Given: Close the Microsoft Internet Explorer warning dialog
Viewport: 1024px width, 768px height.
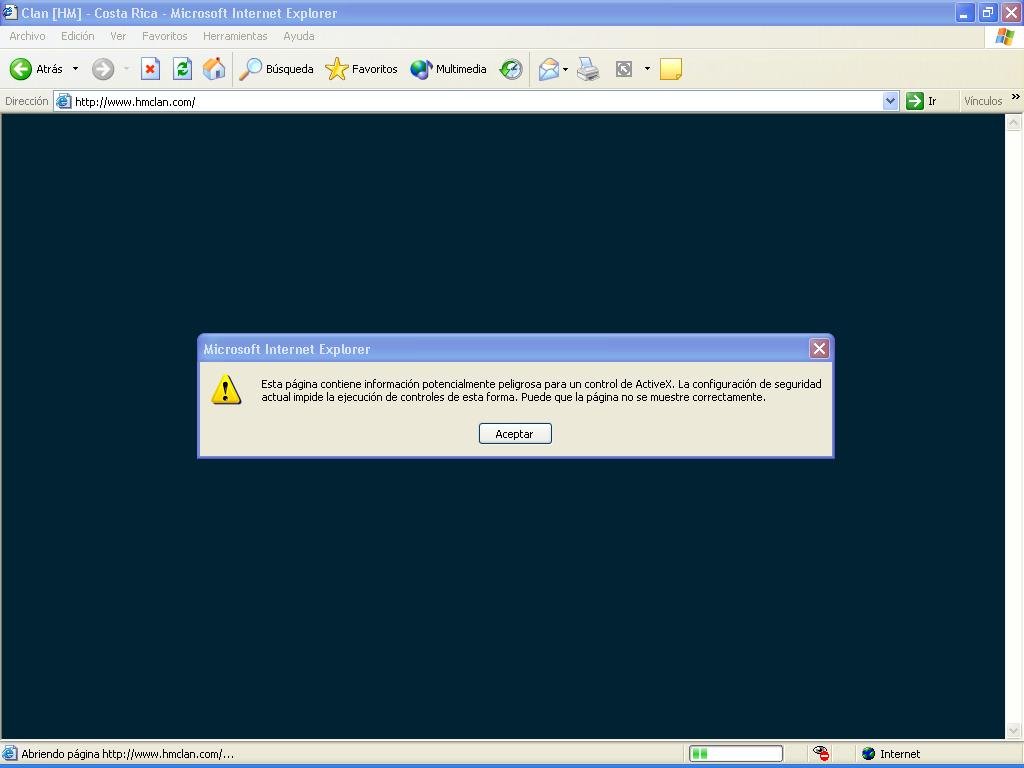Looking at the screenshot, I should 819,349.
